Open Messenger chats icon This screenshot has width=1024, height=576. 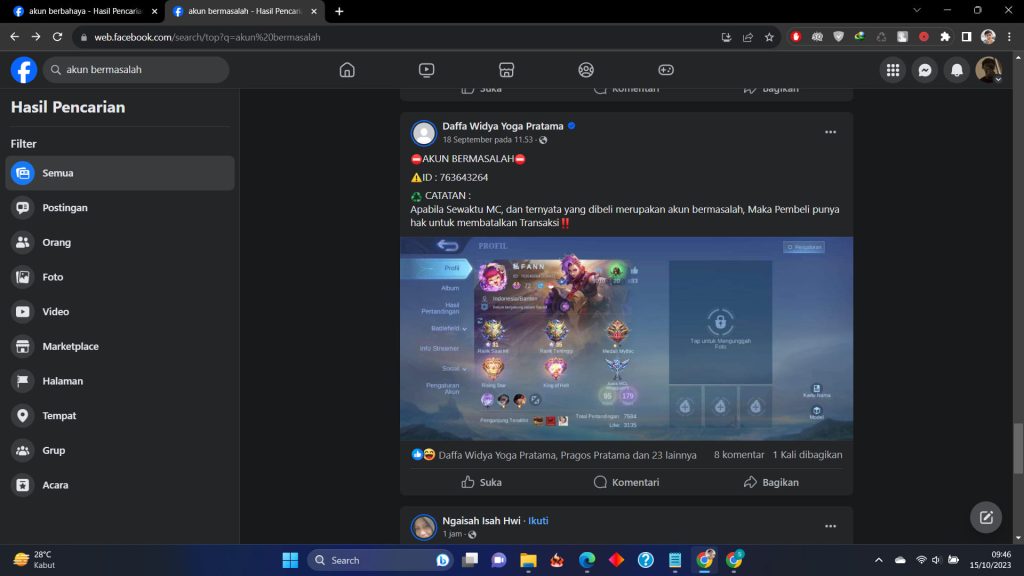(x=925, y=69)
